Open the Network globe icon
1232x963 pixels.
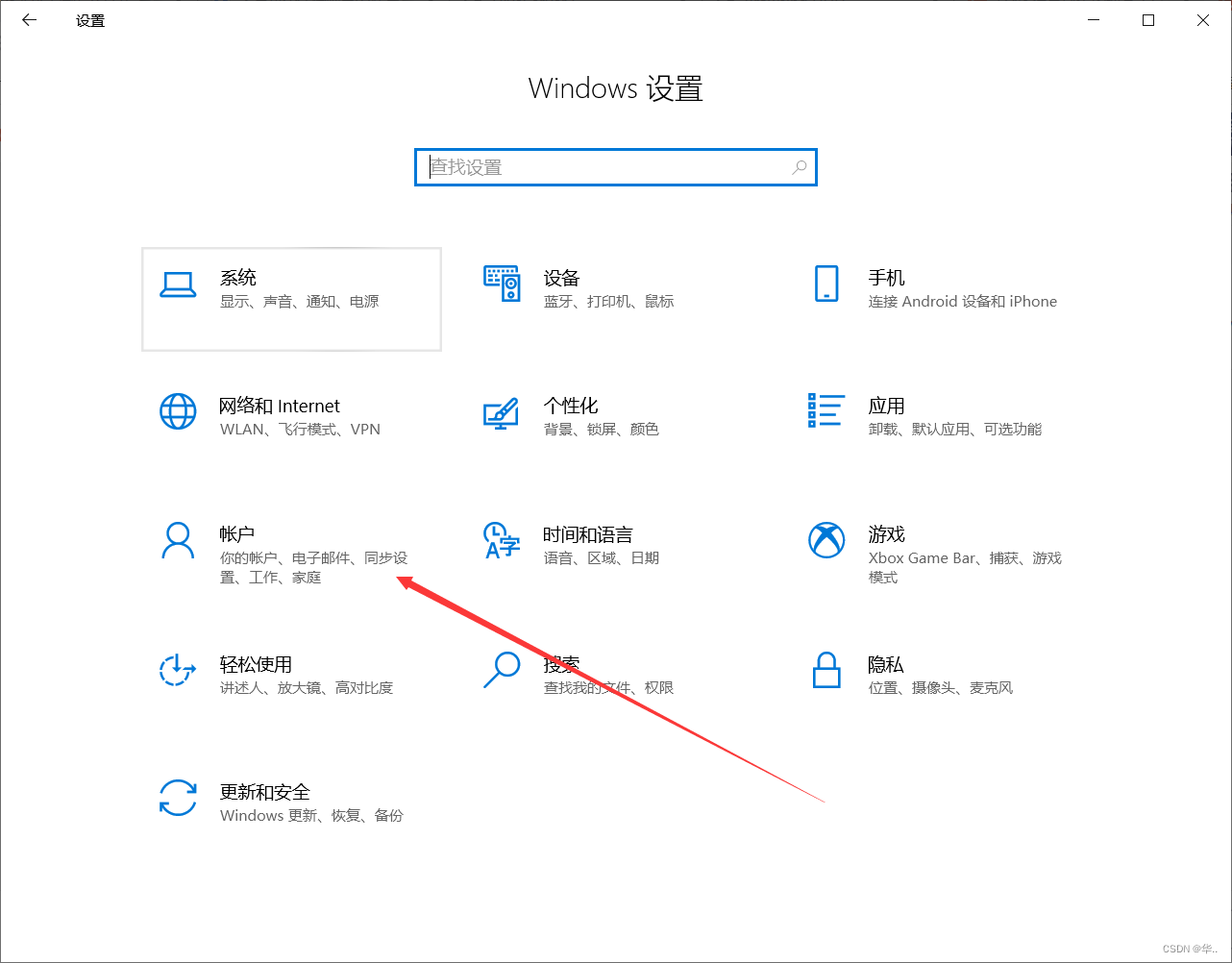click(178, 411)
